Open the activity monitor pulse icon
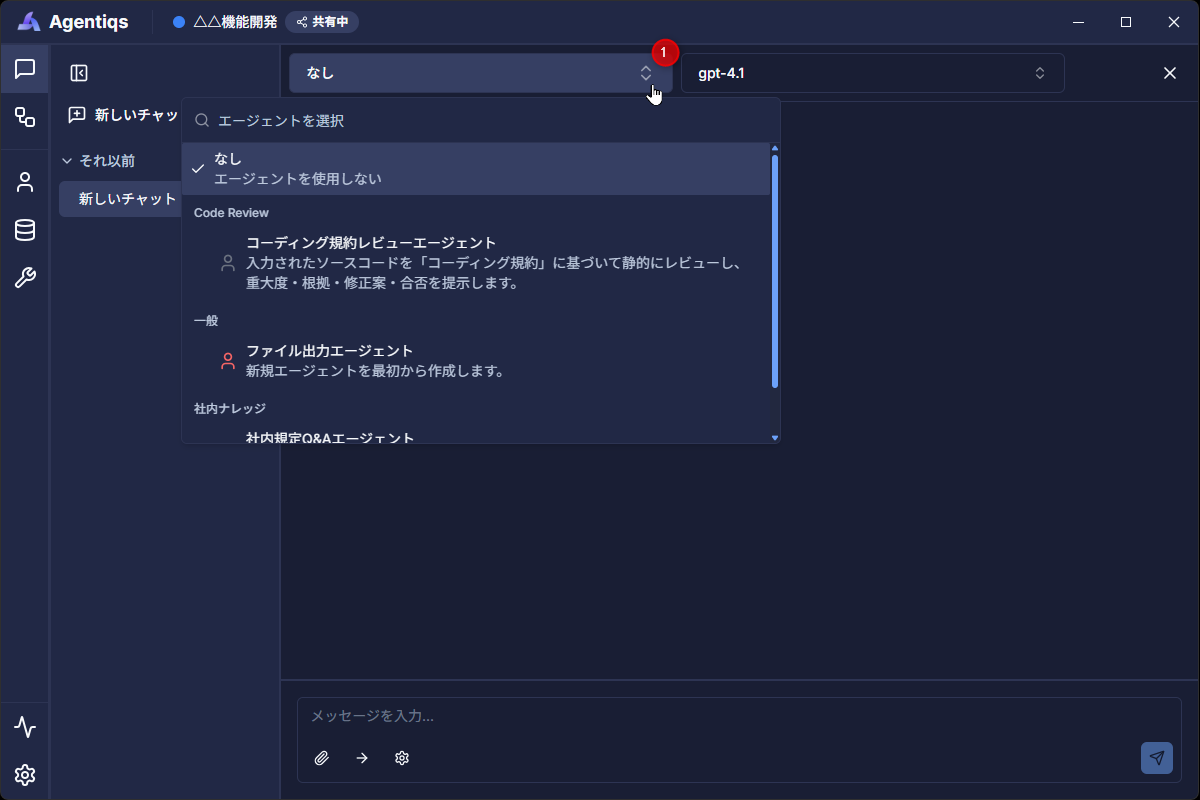Screen dimensions: 1200x800 (x=25, y=727)
